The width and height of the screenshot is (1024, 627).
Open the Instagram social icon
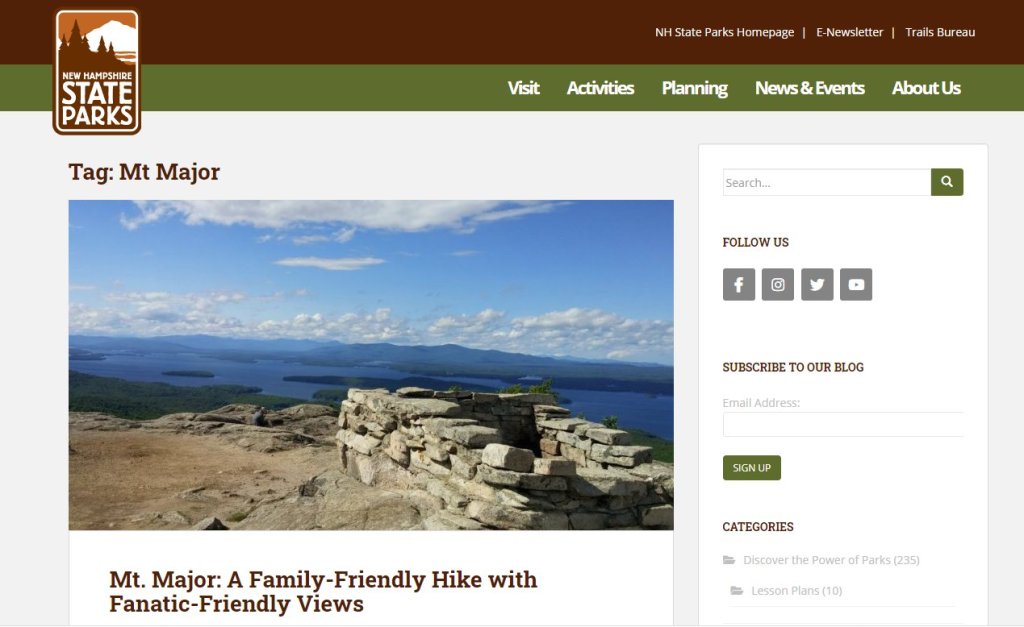pyautogui.click(x=778, y=285)
